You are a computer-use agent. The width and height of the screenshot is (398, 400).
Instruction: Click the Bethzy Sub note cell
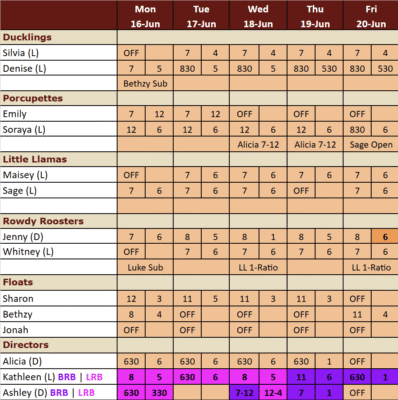point(145,83)
